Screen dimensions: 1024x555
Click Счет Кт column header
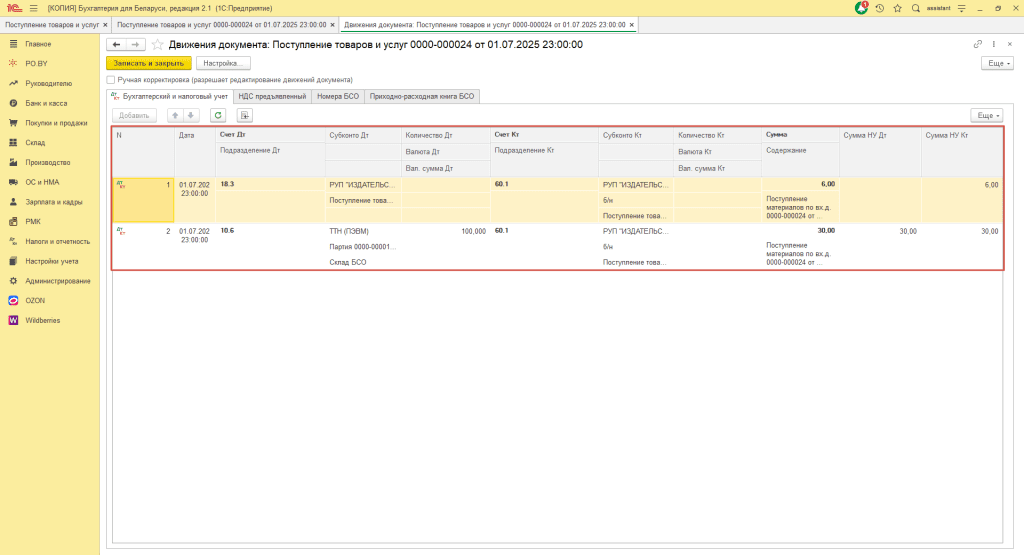(x=545, y=135)
